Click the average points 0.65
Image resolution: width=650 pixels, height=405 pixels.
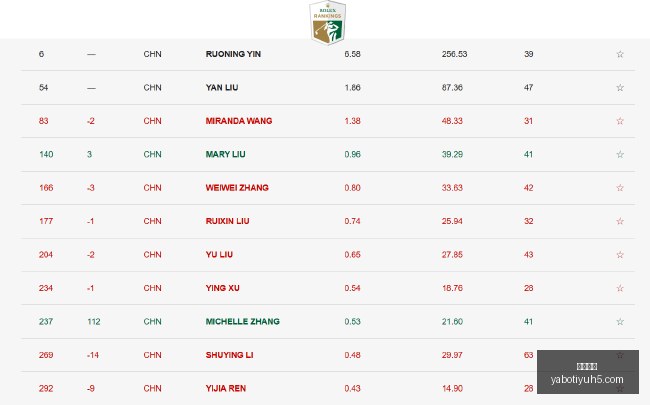pyautogui.click(x=352, y=255)
